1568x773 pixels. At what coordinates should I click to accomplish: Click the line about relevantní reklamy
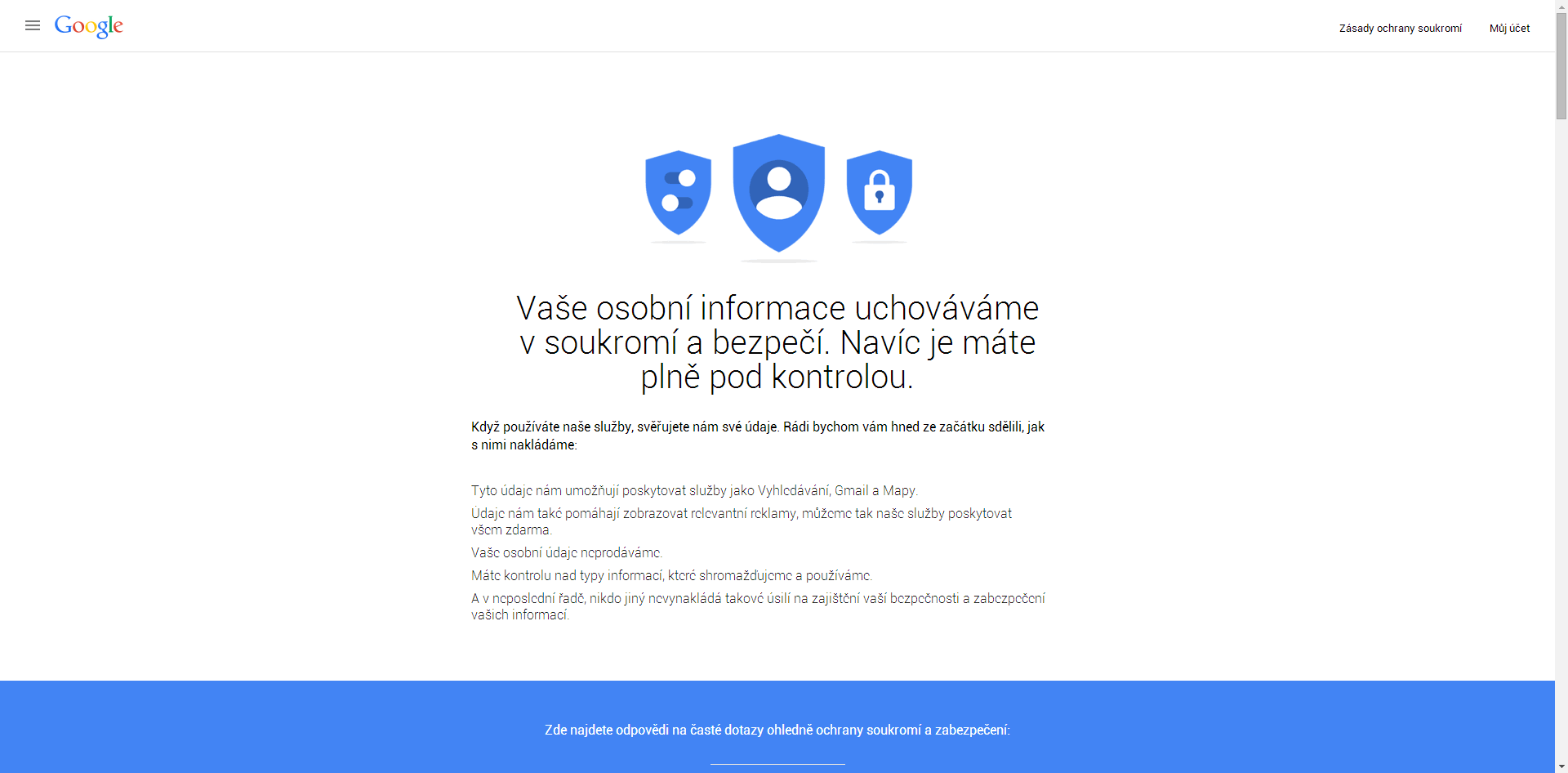click(x=742, y=521)
